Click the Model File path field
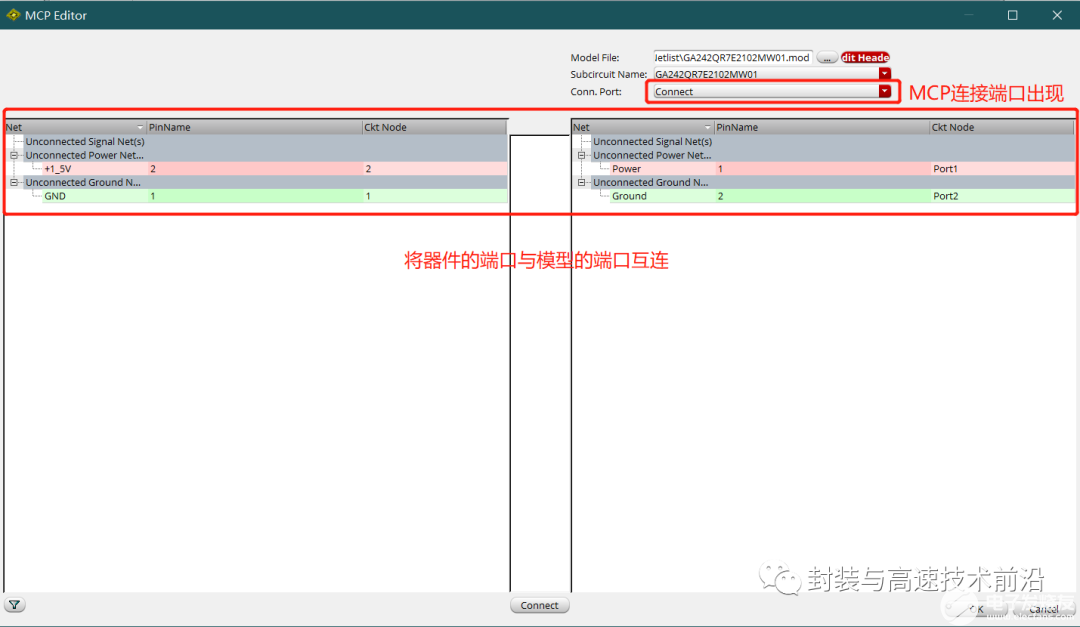Screen dimensions: 1080x627 [x=732, y=58]
